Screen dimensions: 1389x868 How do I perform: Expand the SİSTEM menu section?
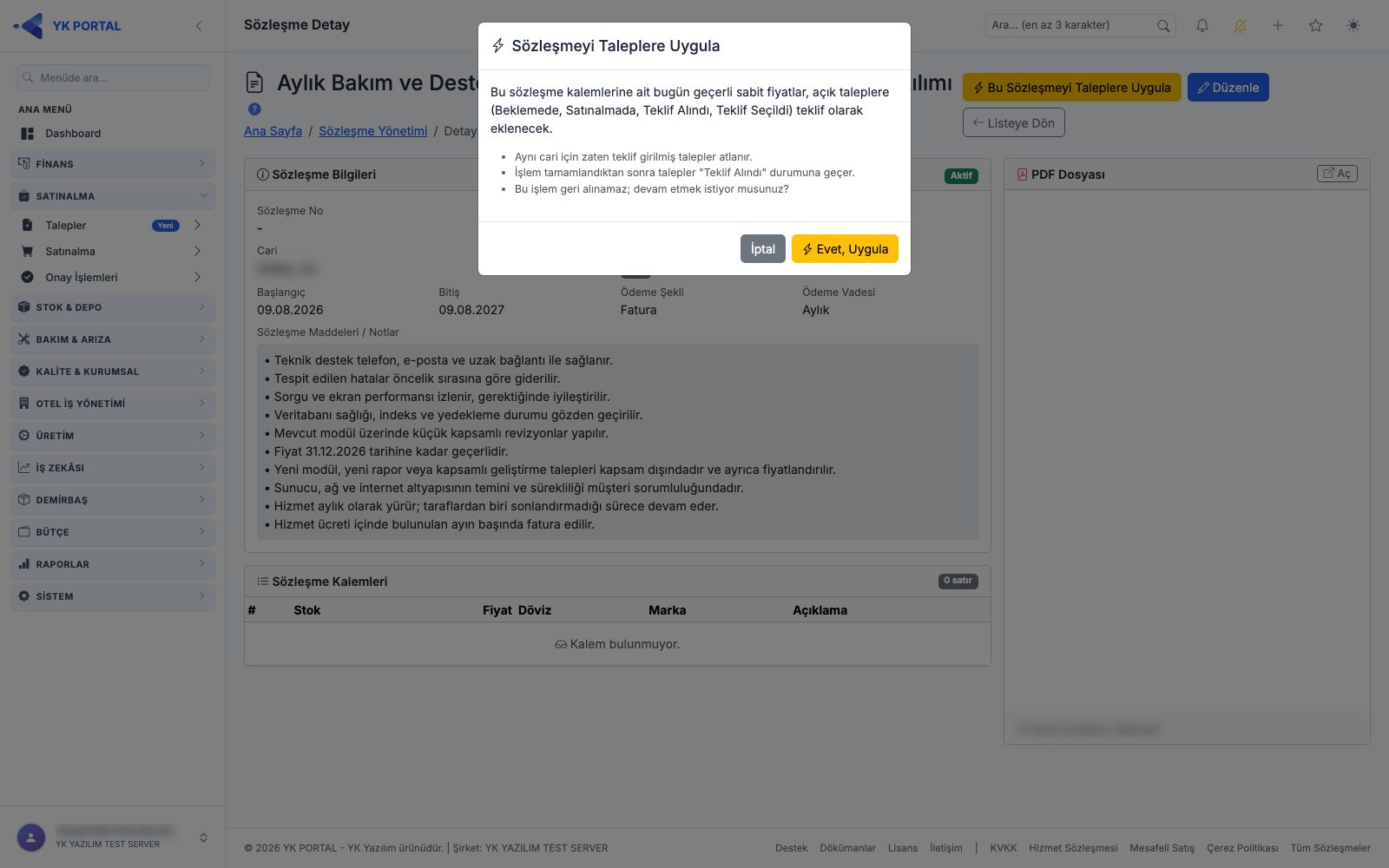click(113, 596)
